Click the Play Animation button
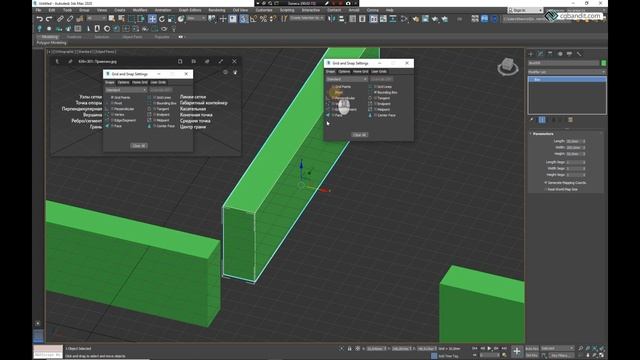Viewport: 640px width, 360px height. coord(489,348)
